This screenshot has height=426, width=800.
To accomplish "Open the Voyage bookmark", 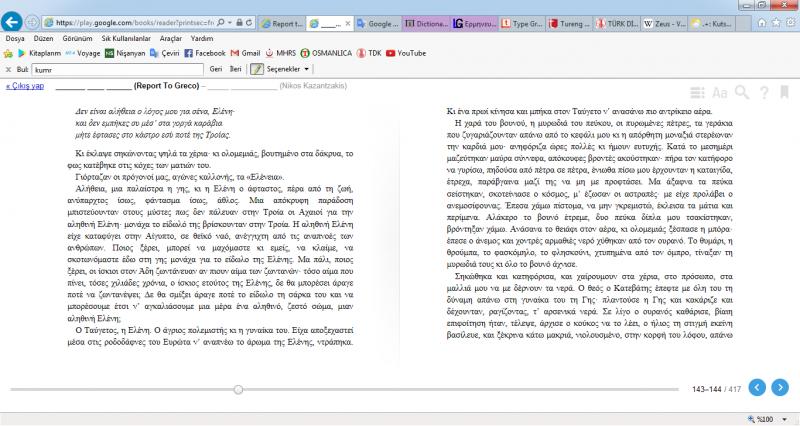I will [83, 53].
